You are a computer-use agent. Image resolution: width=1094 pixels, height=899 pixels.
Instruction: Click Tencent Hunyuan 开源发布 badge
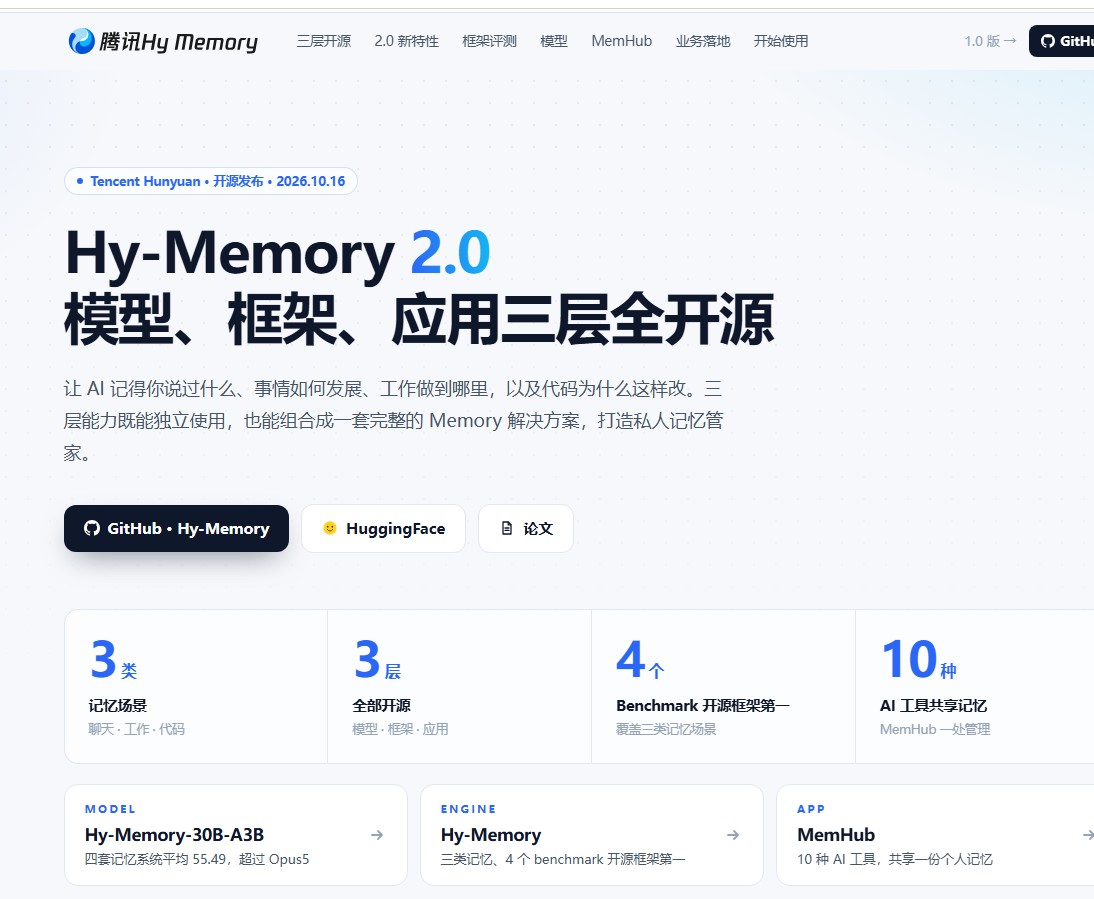pyautogui.click(x=211, y=181)
